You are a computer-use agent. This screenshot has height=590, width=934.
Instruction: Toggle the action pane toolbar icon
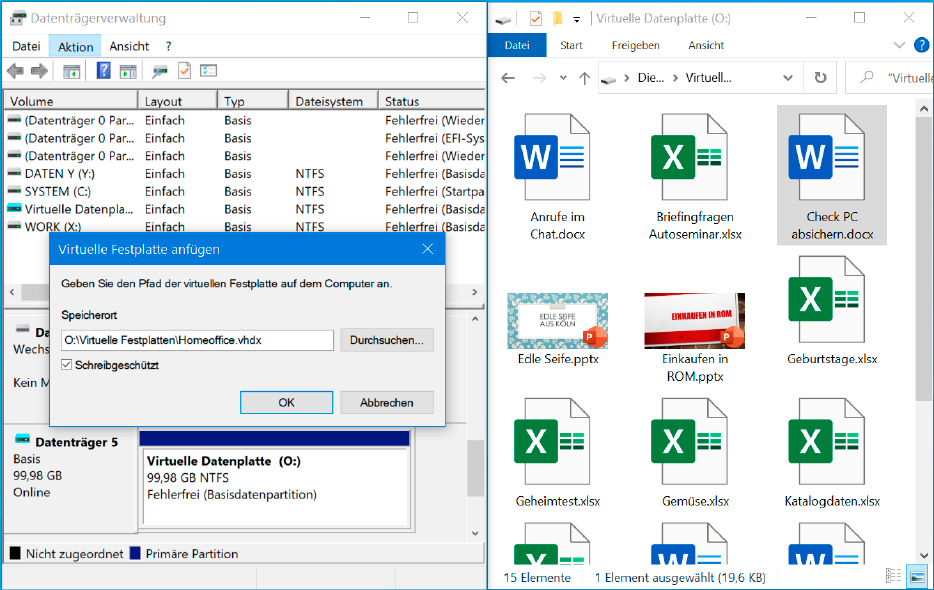128,72
